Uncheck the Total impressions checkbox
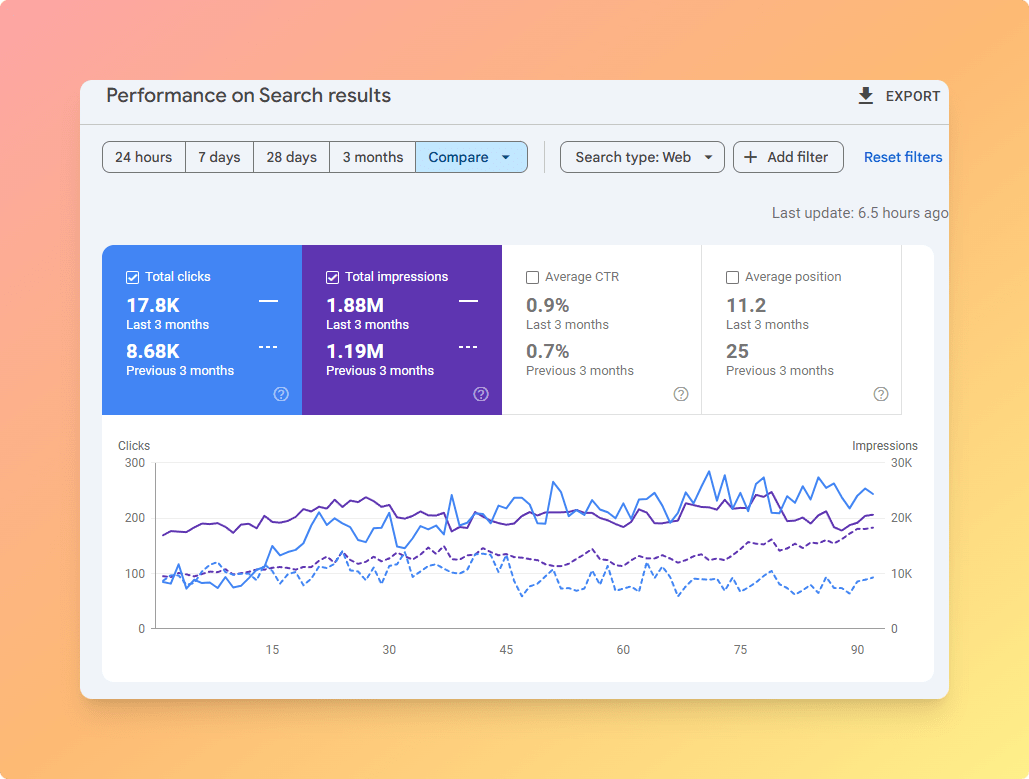Viewport: 1029px width, 779px height. point(333,277)
